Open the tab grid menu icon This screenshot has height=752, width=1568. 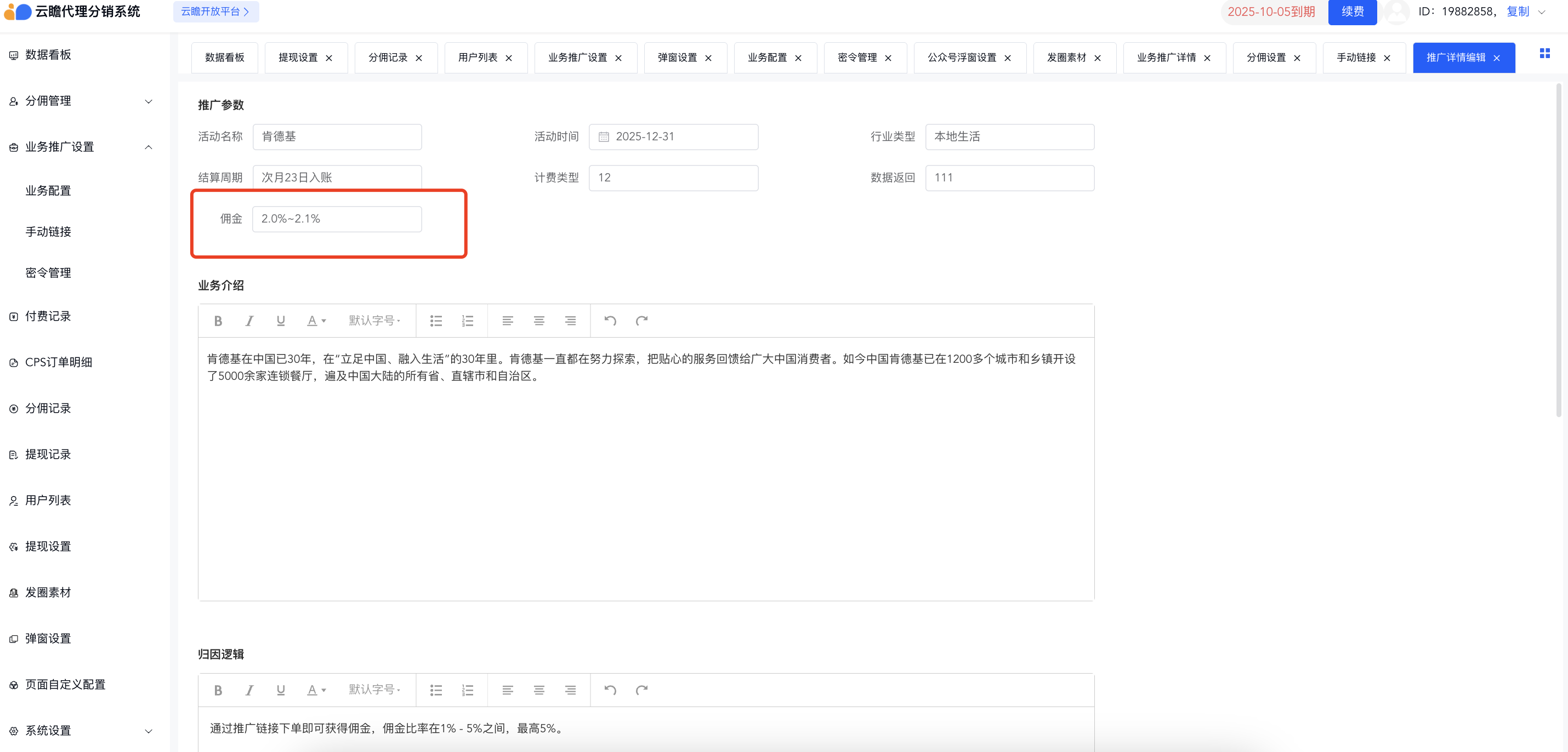[x=1544, y=54]
